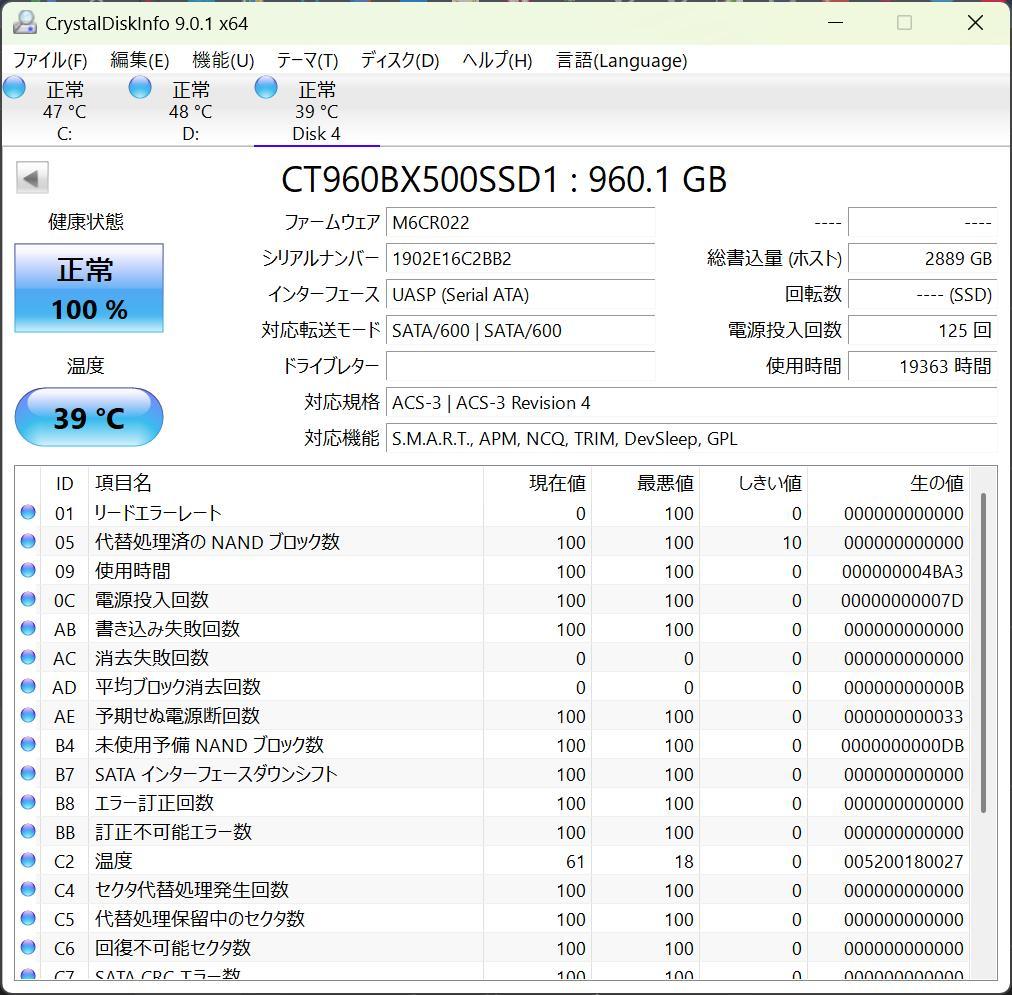Click the SMART attribute list scrollbar thumb

[x=983, y=653]
